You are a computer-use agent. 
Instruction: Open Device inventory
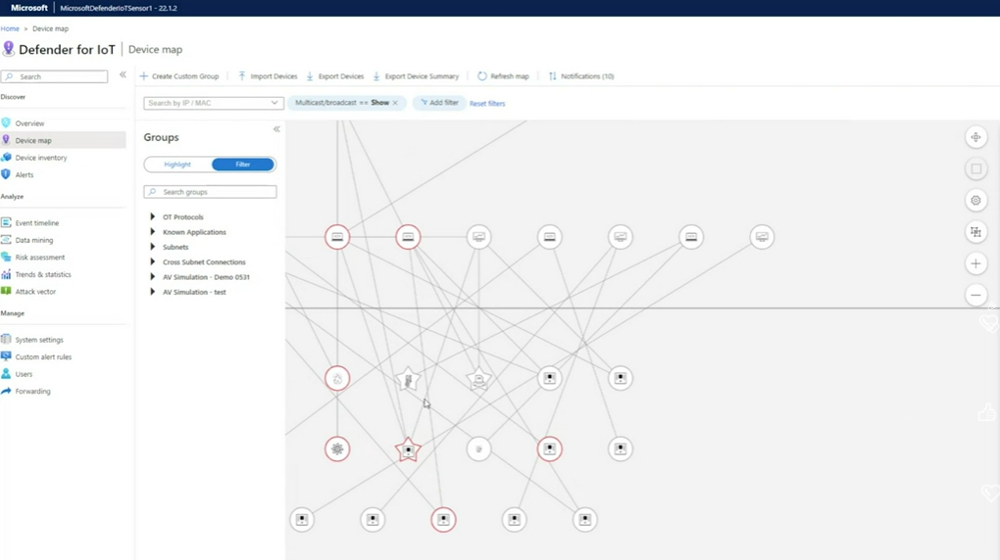tap(41, 158)
